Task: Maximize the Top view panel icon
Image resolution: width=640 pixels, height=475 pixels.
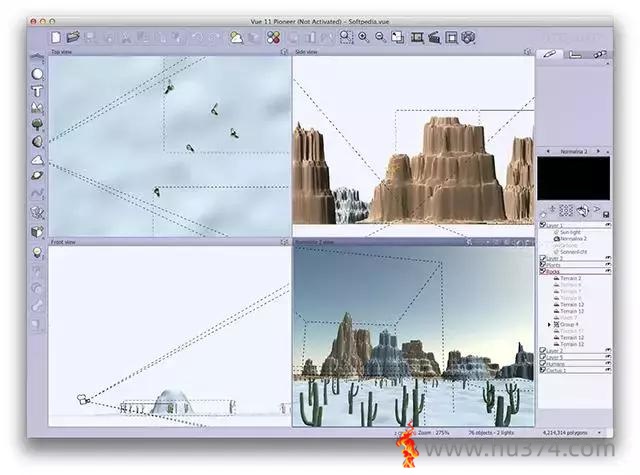Action: (284, 52)
